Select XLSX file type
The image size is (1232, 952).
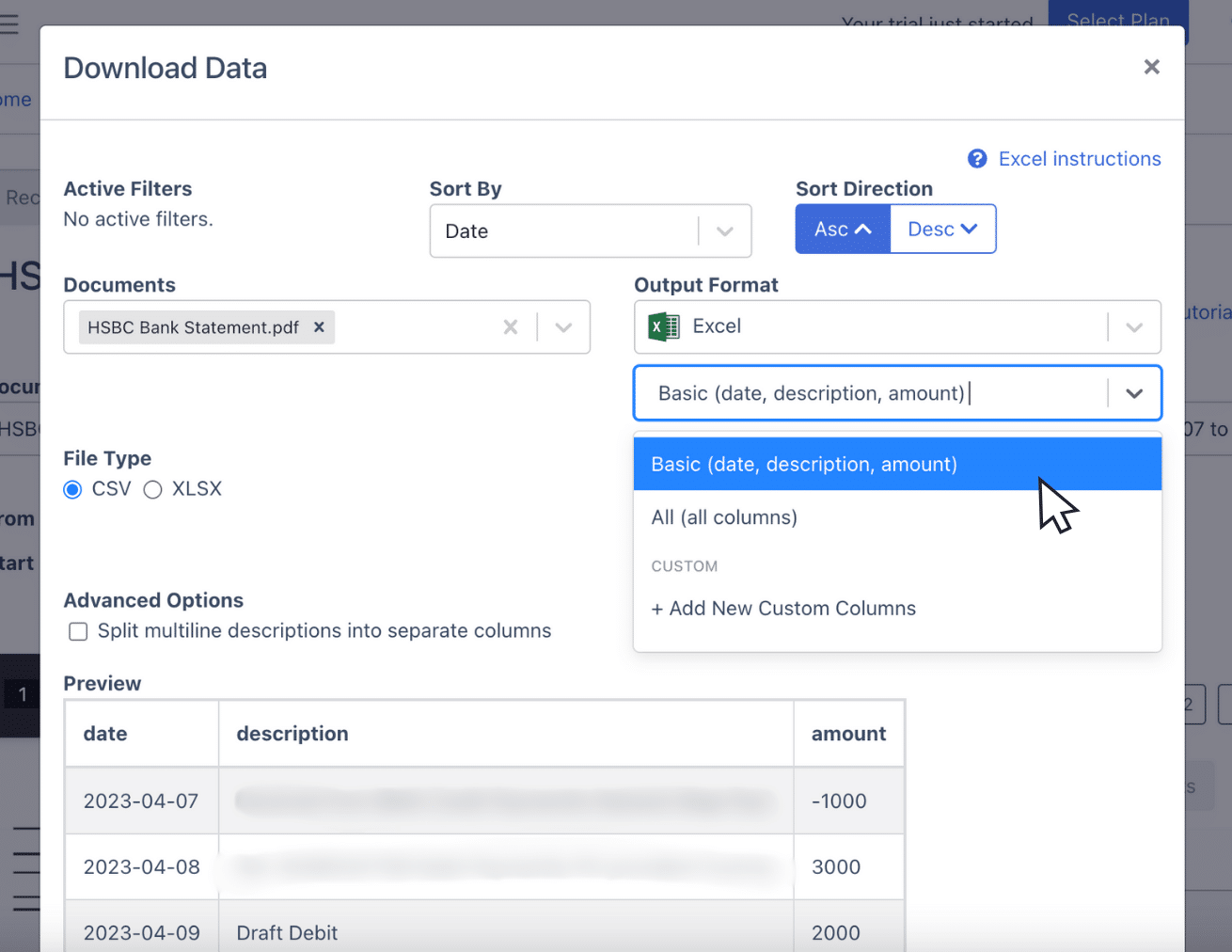click(x=152, y=489)
